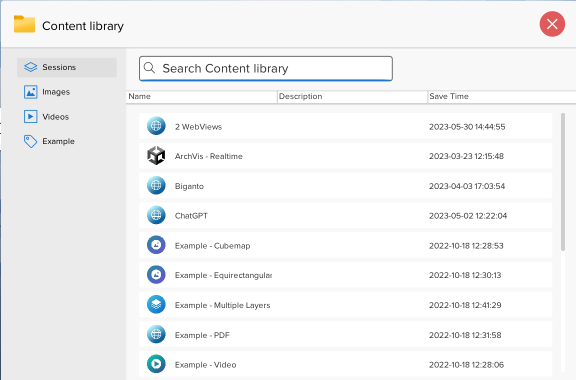Click the play icon beside Example - Video
The width and height of the screenshot is (576, 380).
pos(156,364)
